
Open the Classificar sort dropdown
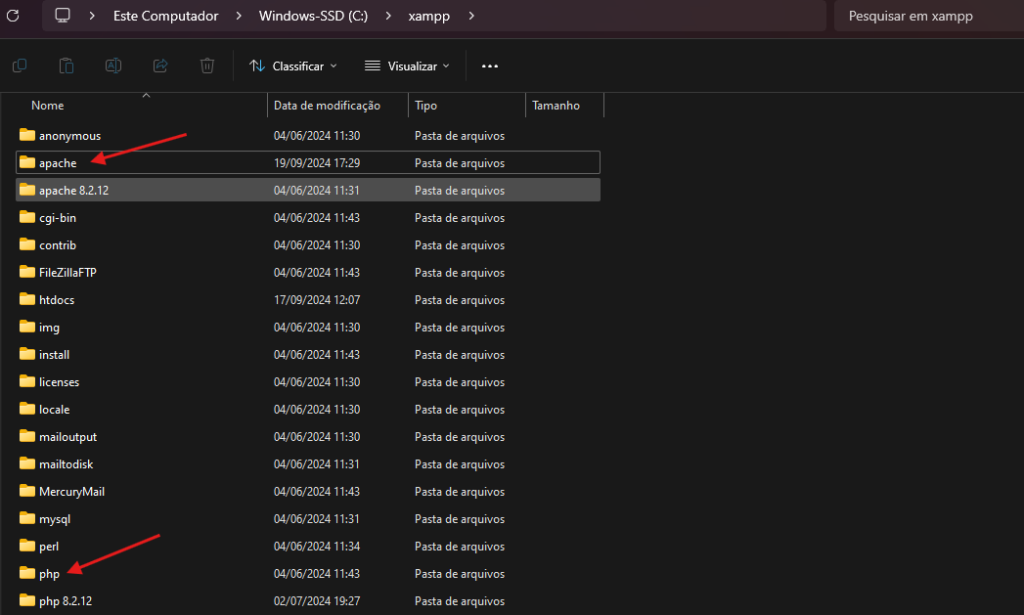293,66
